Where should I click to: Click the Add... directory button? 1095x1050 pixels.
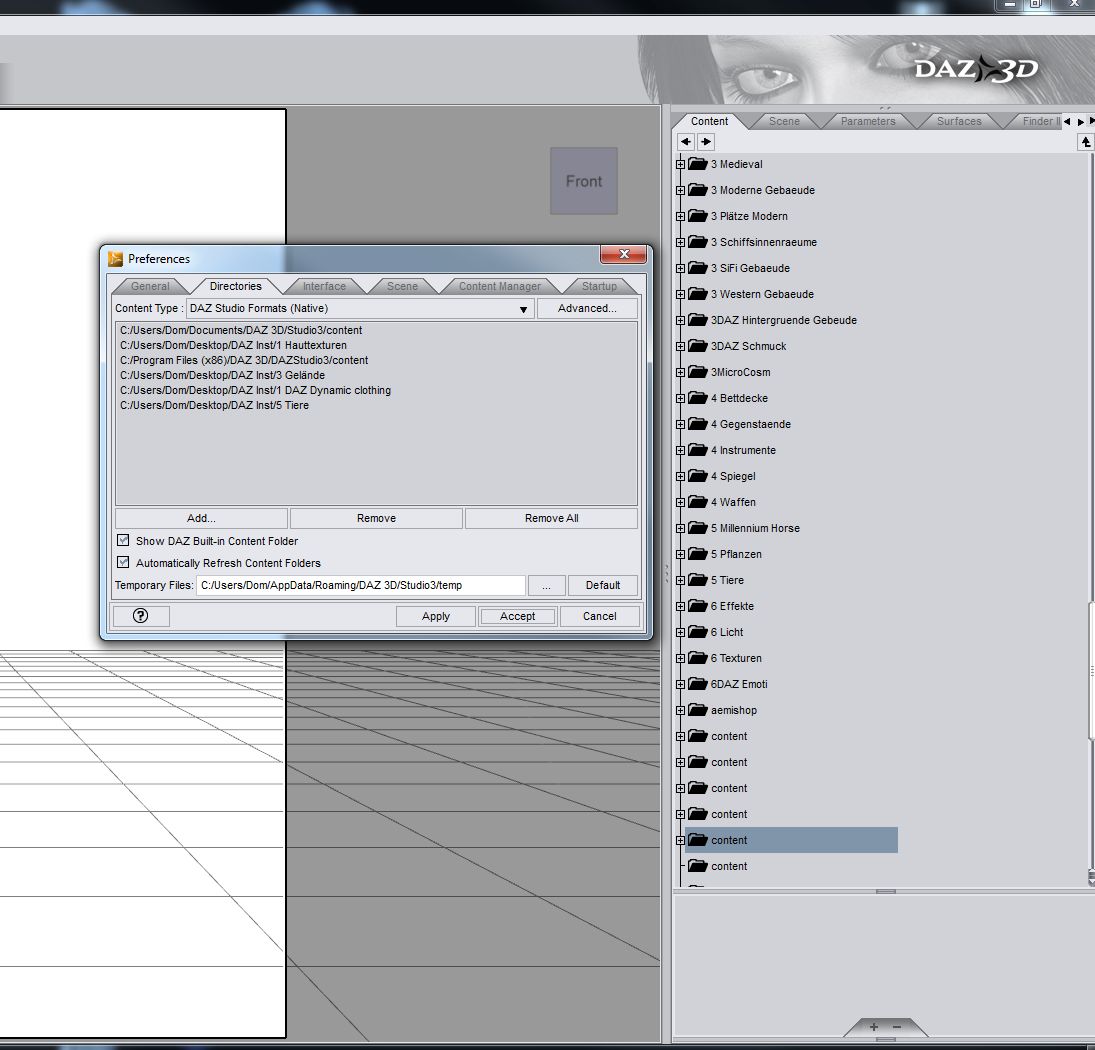click(201, 518)
